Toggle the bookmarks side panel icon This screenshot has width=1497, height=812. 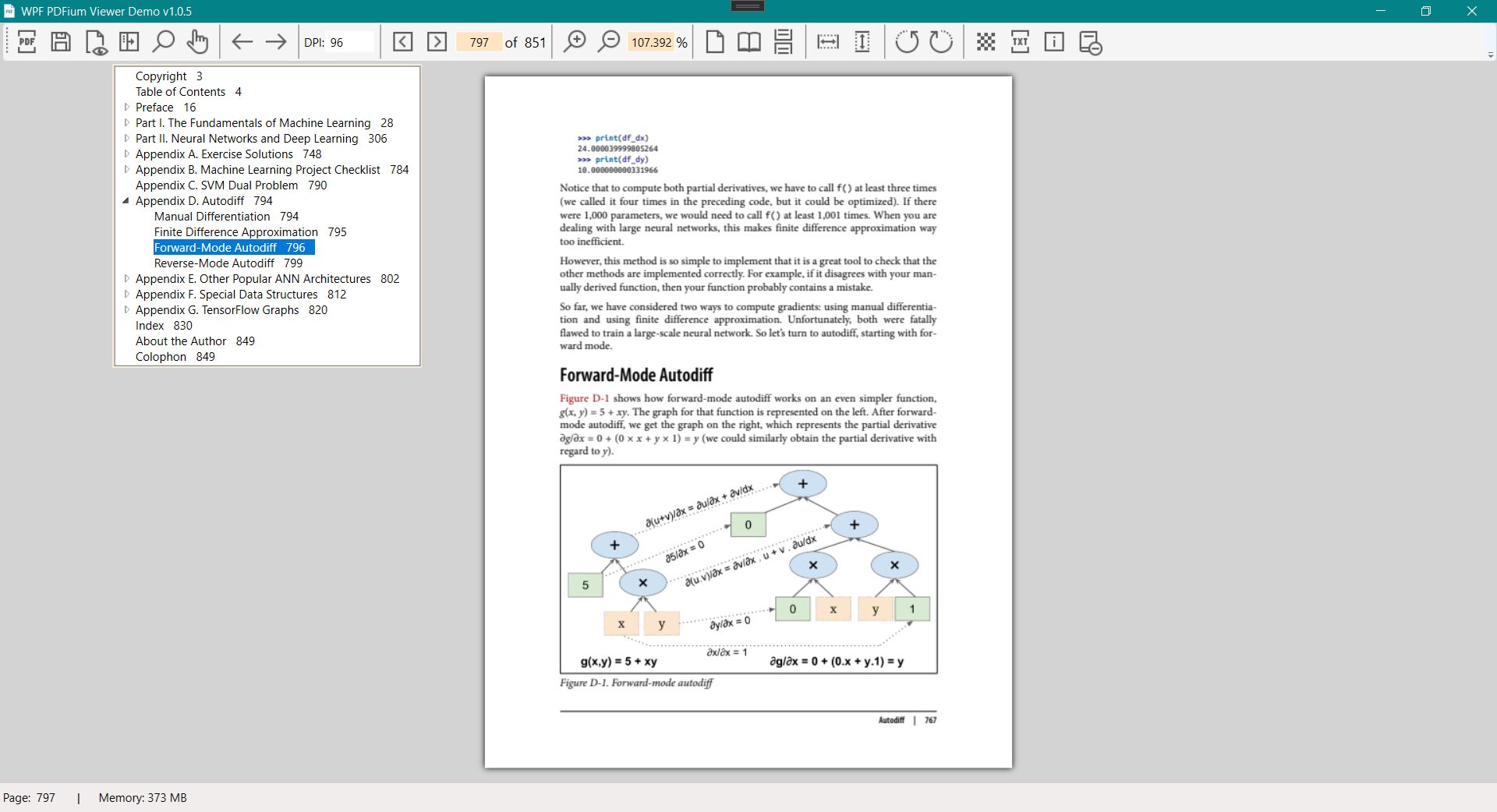tap(129, 42)
